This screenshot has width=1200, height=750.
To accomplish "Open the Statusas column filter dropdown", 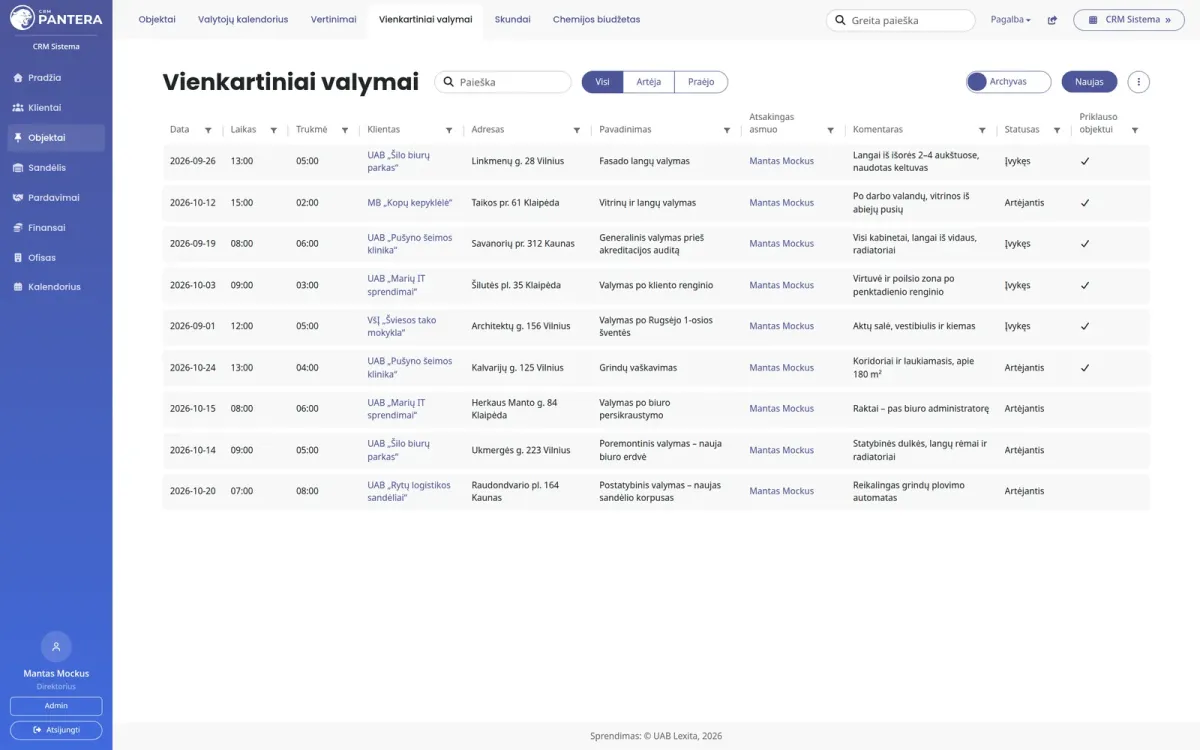I will 1057,130.
